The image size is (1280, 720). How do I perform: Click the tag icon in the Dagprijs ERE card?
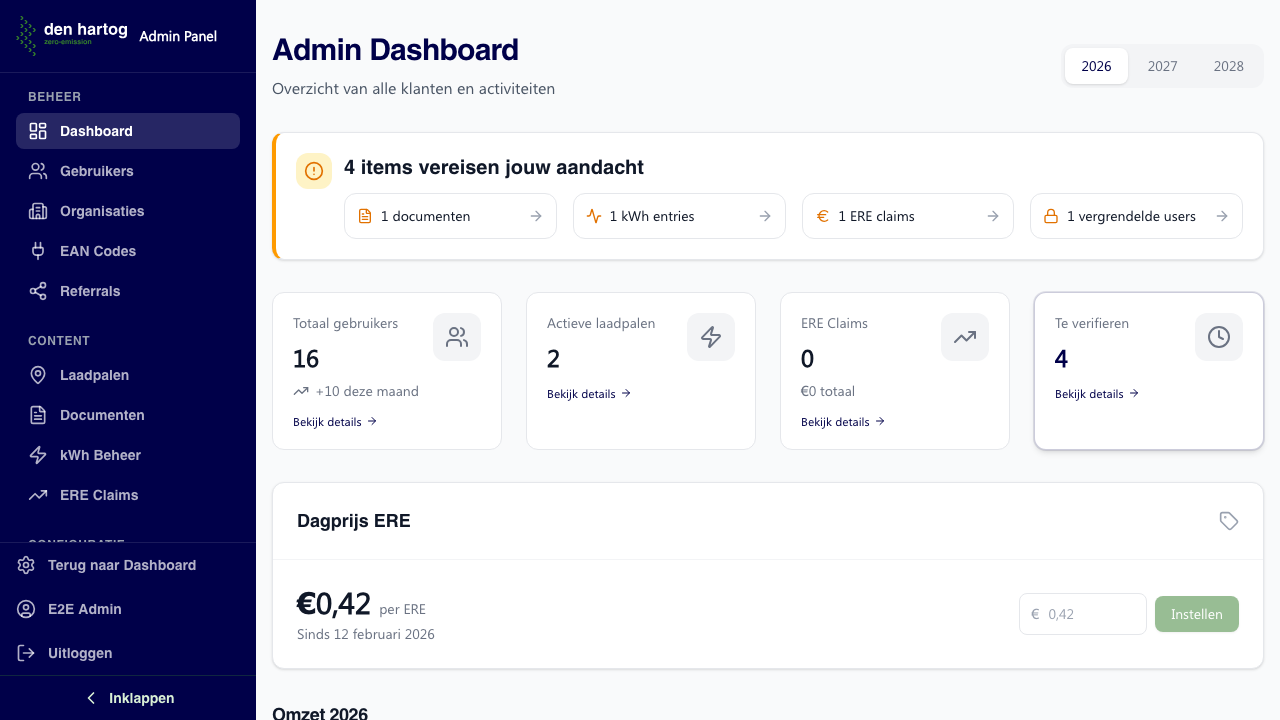pos(1228,521)
